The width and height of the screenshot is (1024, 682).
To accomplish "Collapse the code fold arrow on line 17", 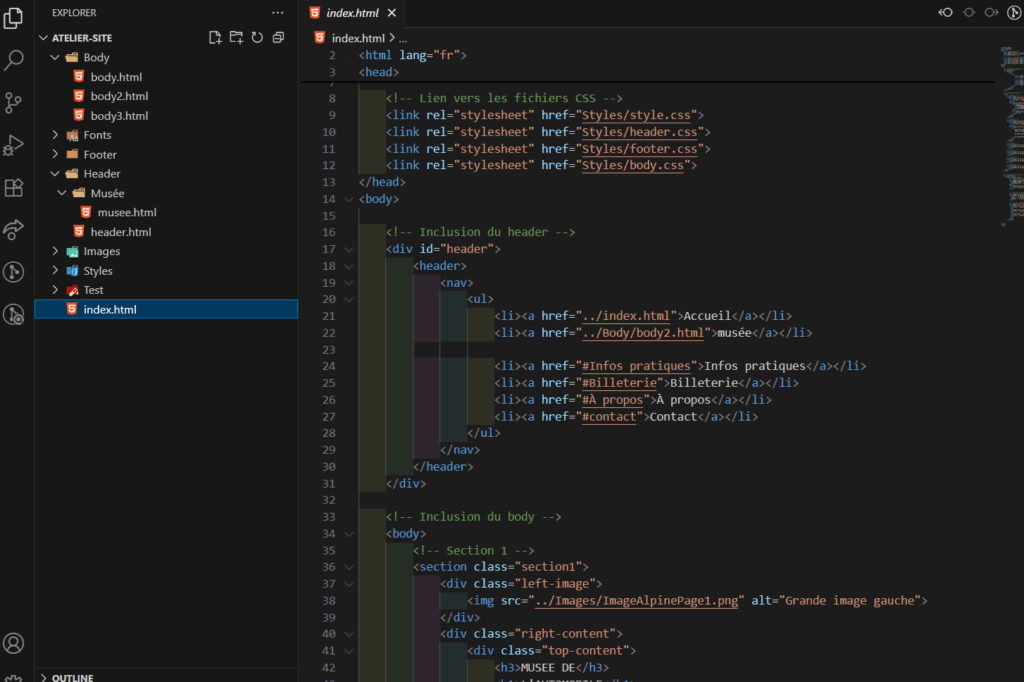I will [348, 248].
